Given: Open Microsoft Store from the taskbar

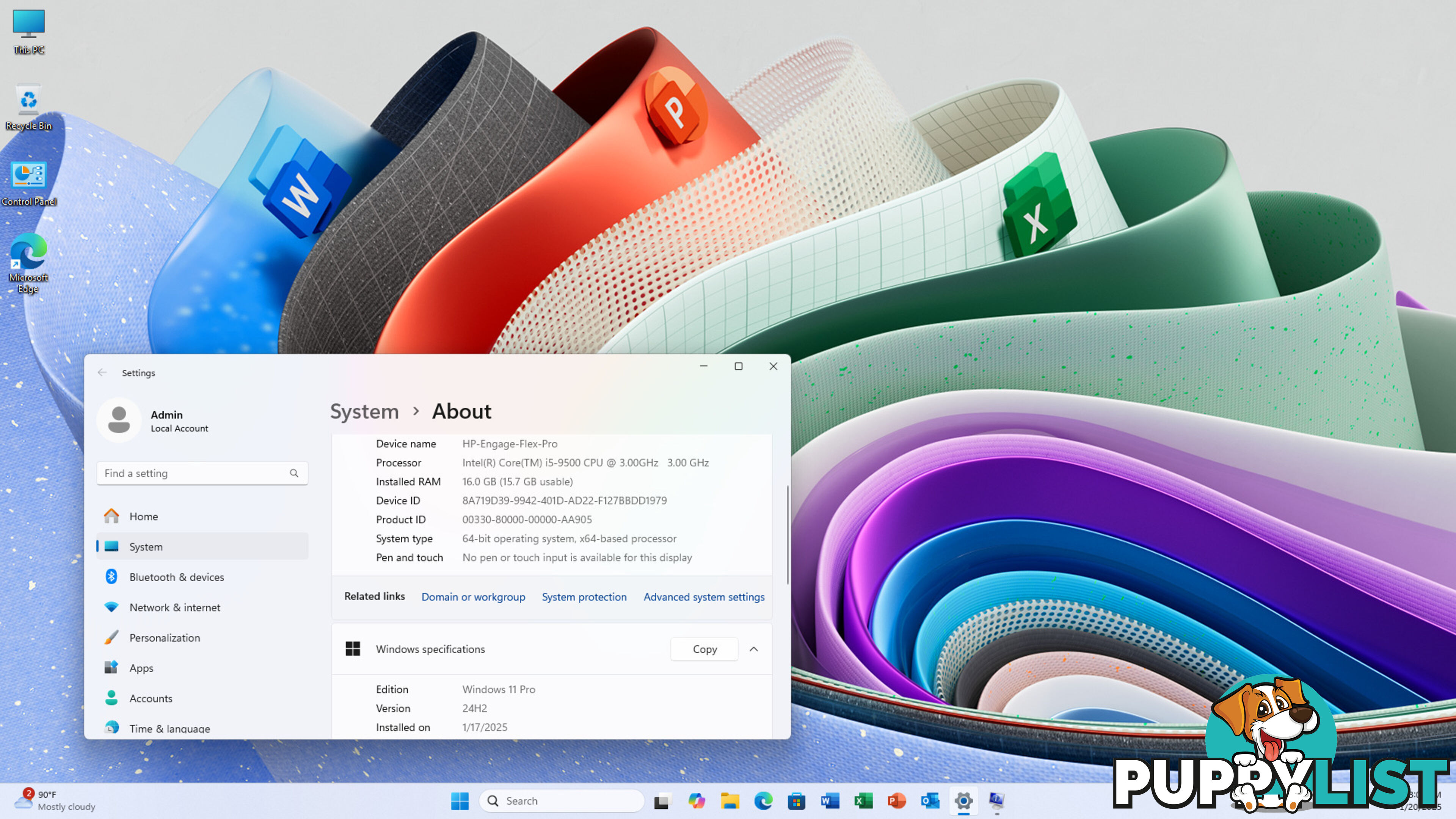Looking at the screenshot, I should click(796, 800).
